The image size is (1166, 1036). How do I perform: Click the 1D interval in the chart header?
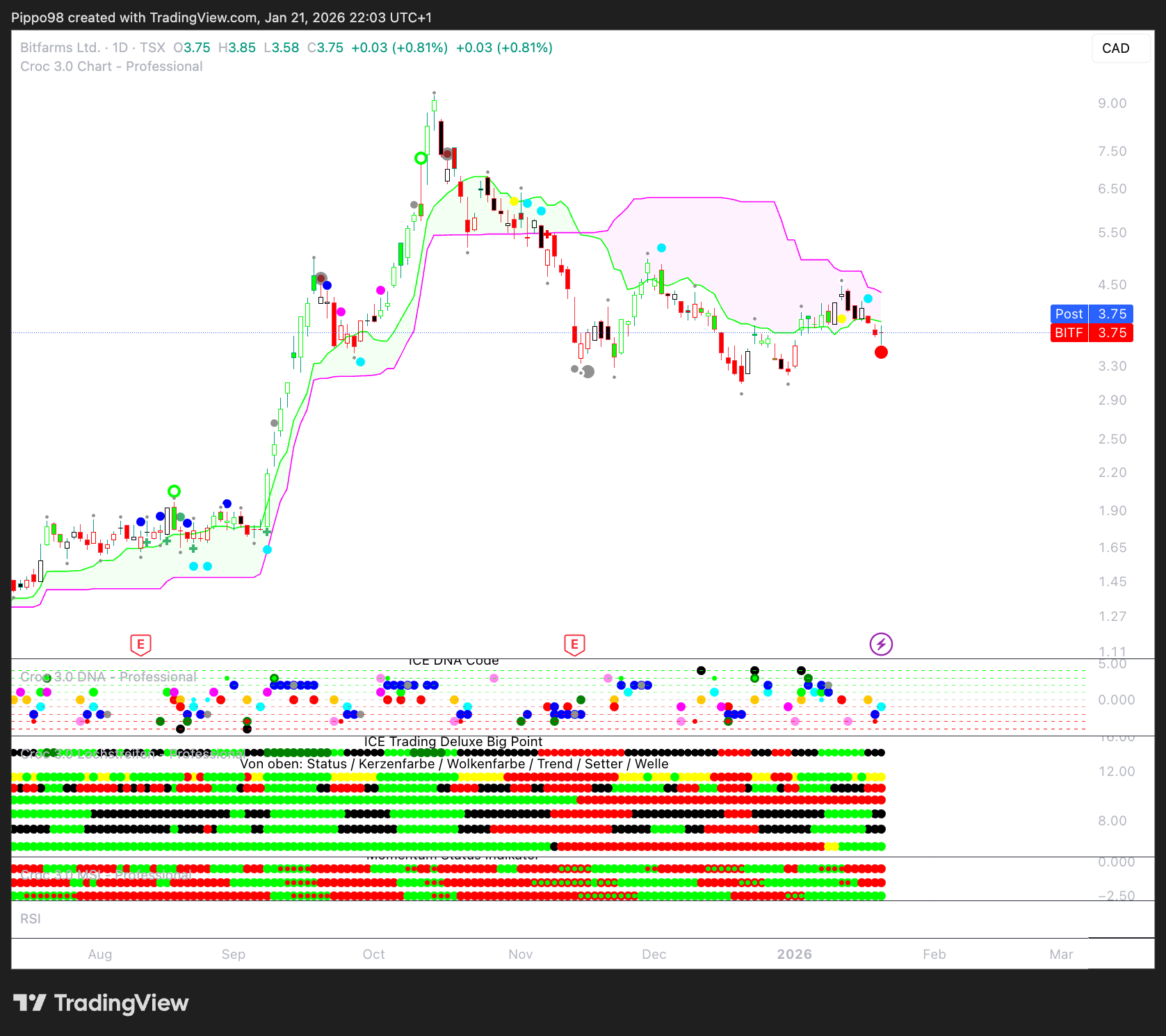pos(120,48)
